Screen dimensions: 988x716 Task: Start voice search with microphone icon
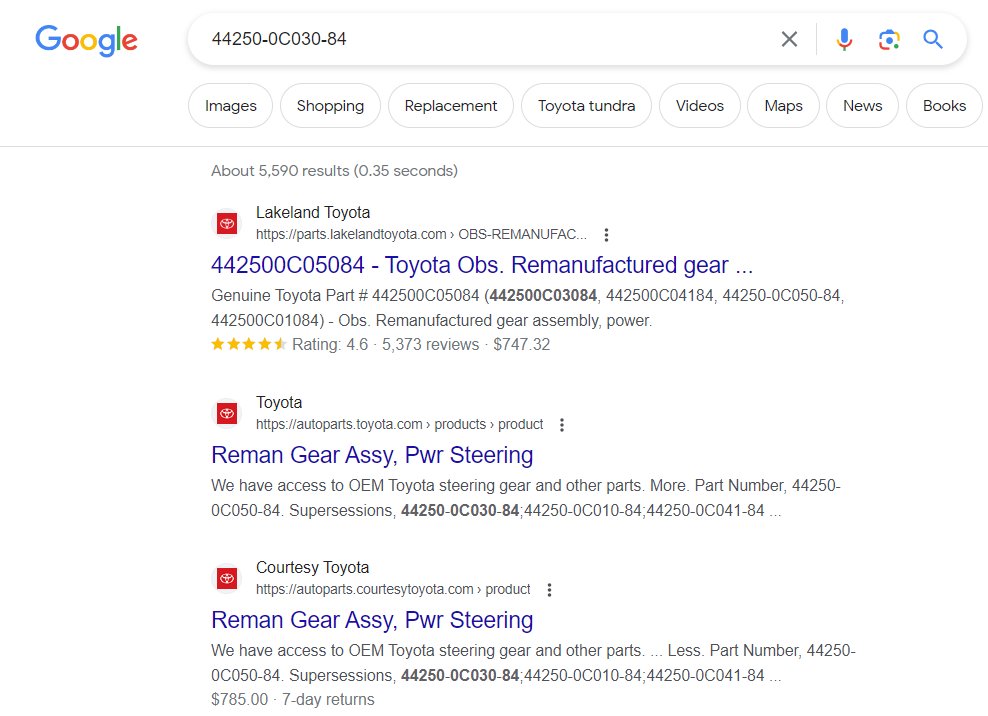(x=844, y=39)
